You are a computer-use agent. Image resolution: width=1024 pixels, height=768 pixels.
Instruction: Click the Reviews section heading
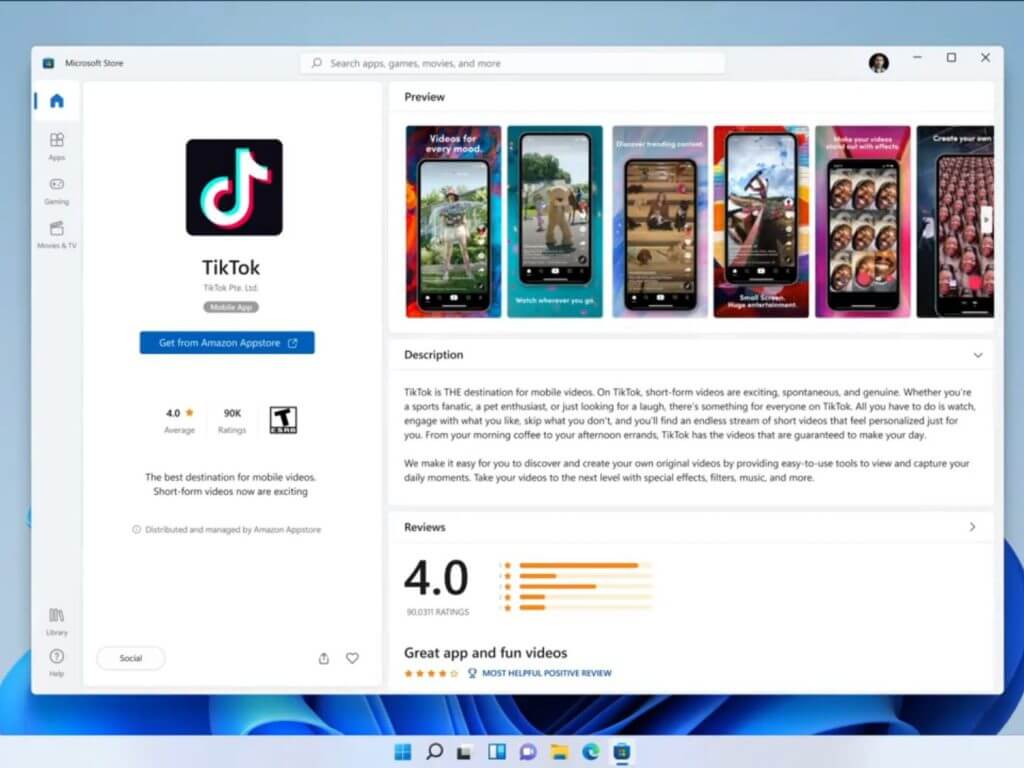coord(424,527)
